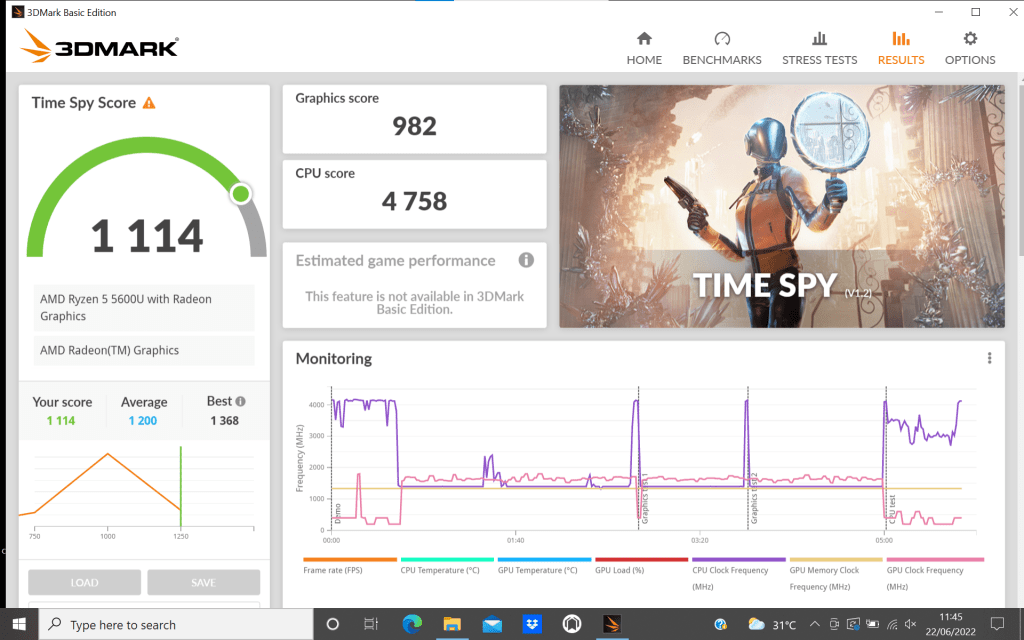Open File Explorer from taskbar
This screenshot has width=1024, height=640.
coord(452,624)
